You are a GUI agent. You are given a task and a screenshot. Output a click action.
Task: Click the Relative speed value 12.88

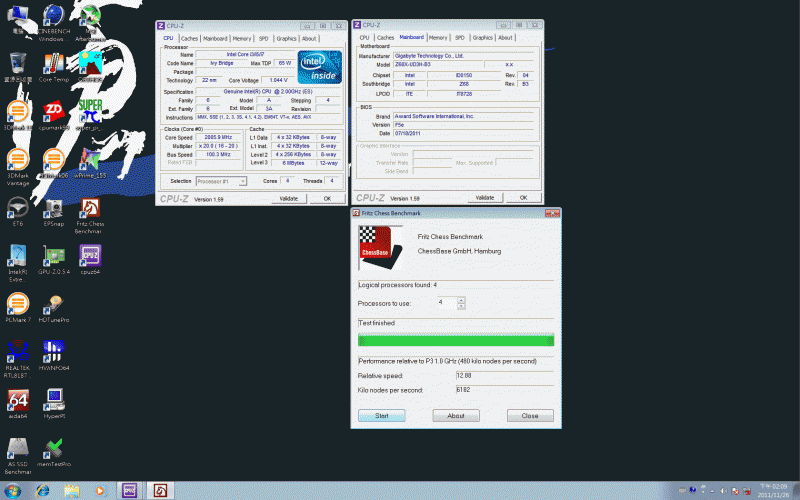click(504, 376)
